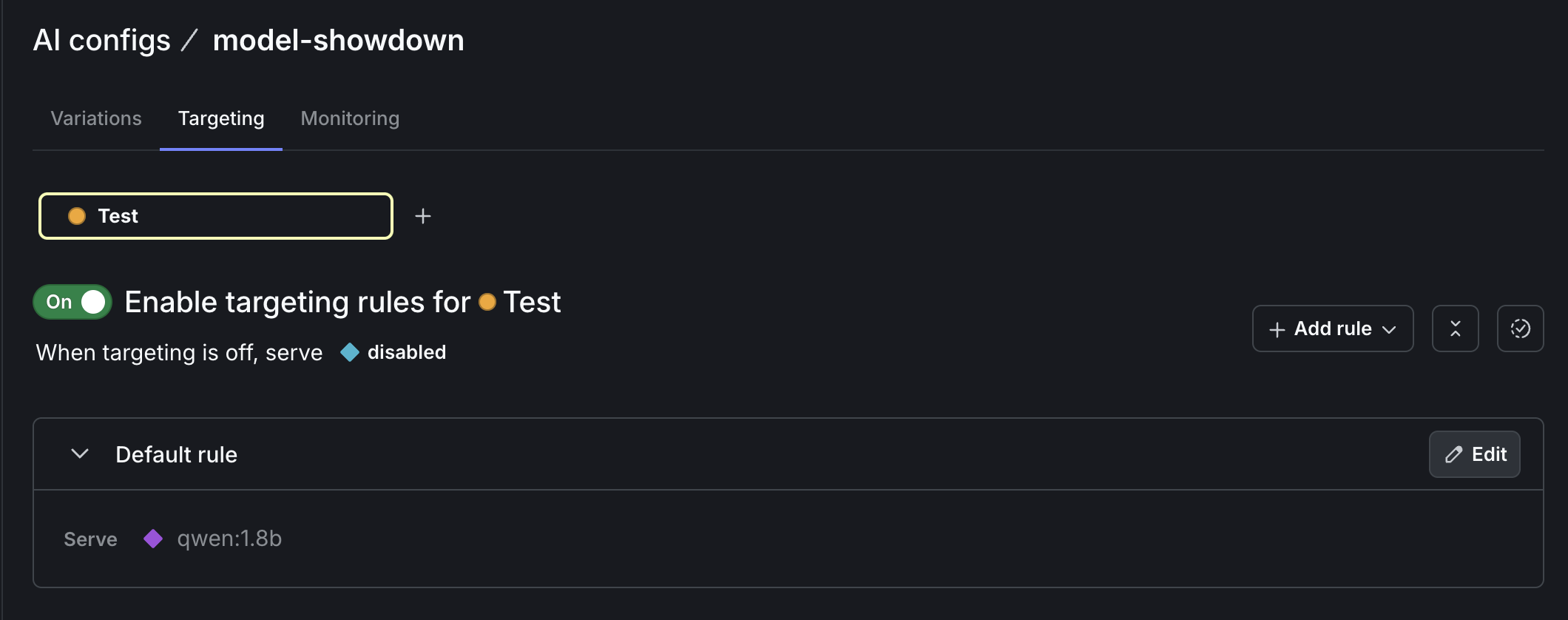Click the plus icon to add another environment
The image size is (1568, 620).
pos(423,215)
